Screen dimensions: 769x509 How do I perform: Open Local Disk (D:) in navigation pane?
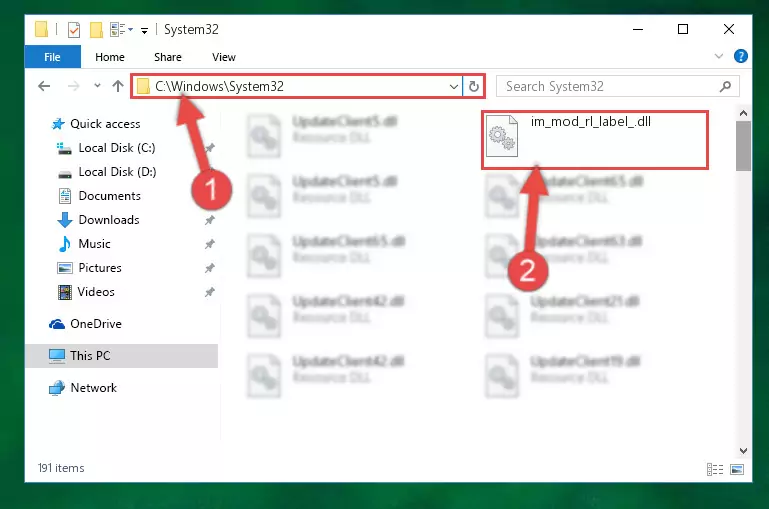click(x=117, y=172)
